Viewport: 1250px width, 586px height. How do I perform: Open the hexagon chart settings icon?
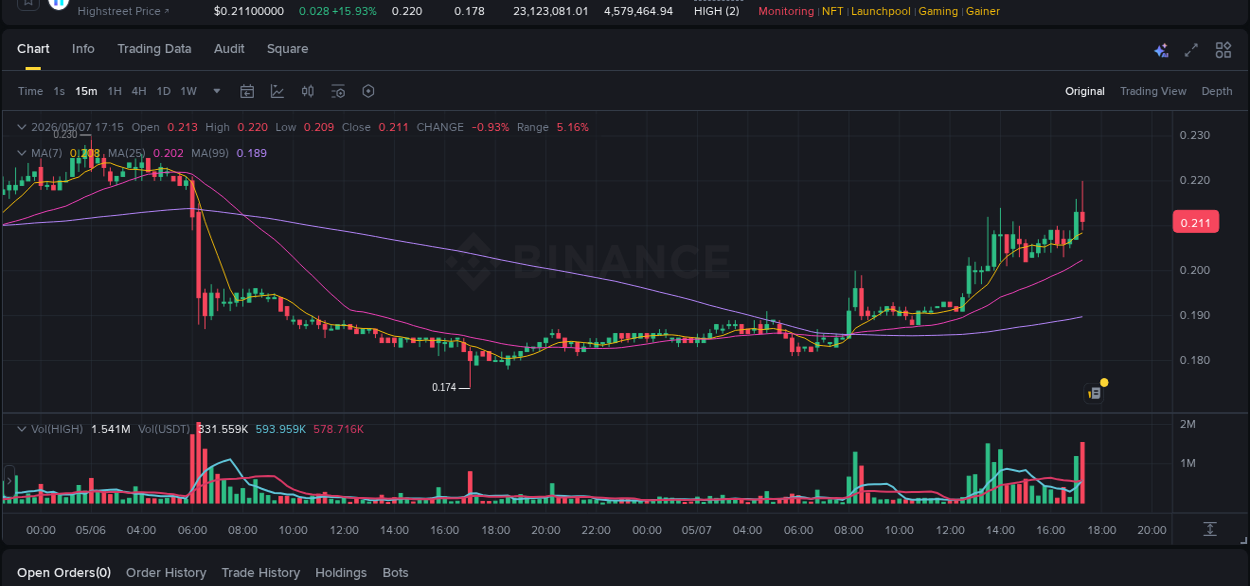pos(368,91)
